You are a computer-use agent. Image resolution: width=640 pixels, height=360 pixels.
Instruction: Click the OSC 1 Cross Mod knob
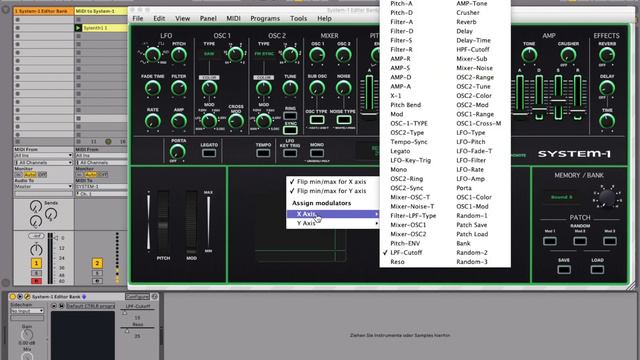[x=236, y=121]
